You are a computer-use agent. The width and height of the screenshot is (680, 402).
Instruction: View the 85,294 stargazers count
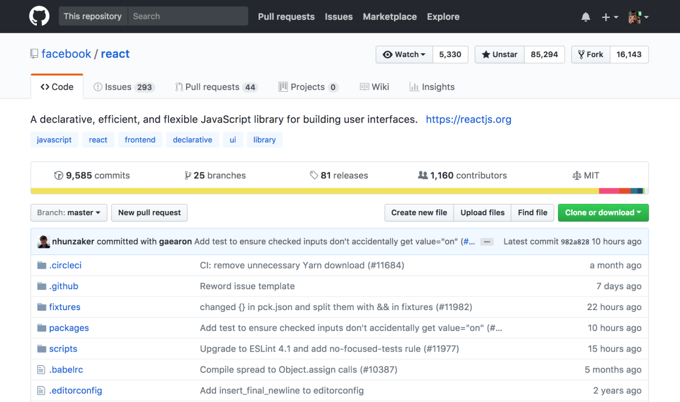pyautogui.click(x=544, y=54)
